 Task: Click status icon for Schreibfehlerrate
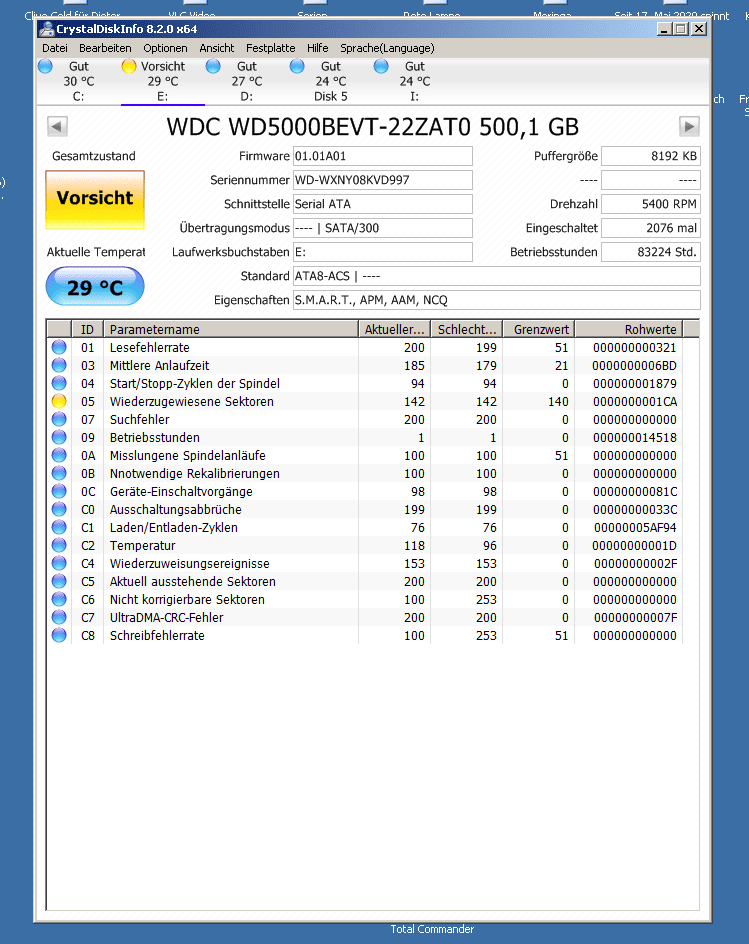59,635
